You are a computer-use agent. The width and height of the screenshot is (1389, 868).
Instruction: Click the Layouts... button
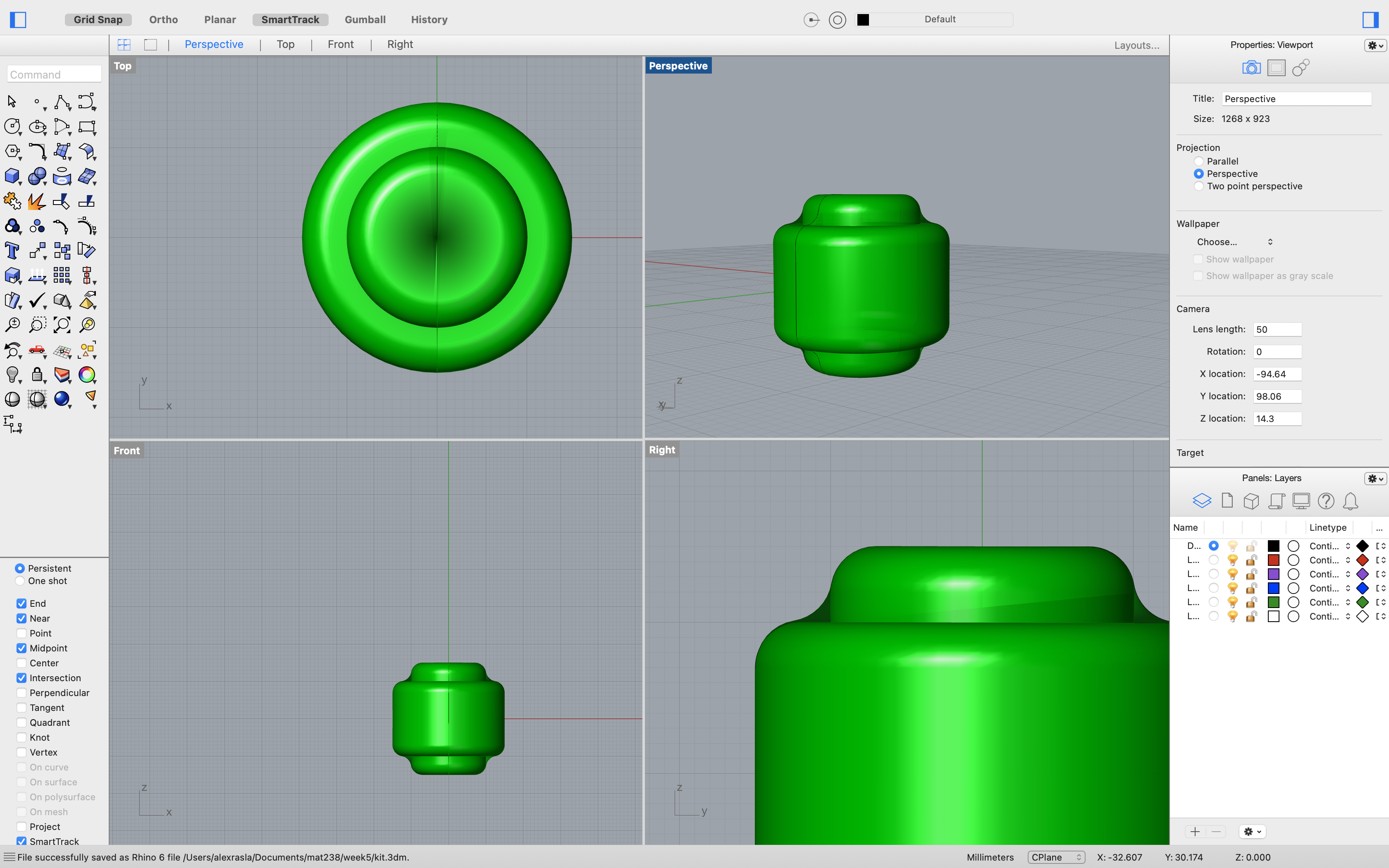1136,45
